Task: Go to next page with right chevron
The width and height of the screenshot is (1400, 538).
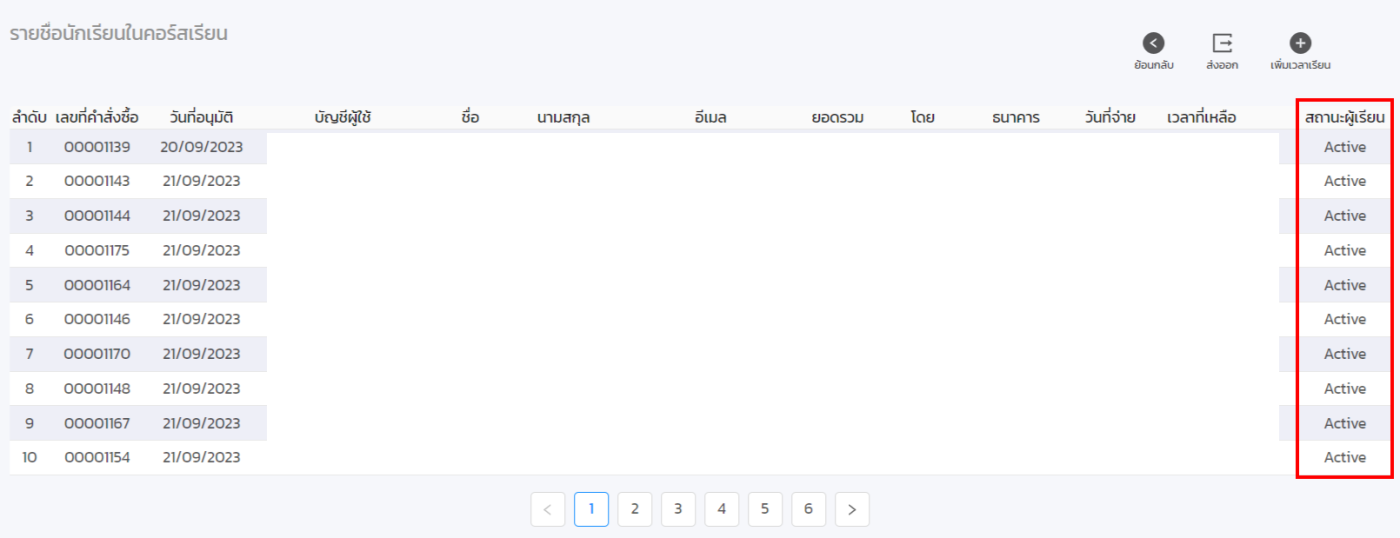Action: tap(852, 509)
